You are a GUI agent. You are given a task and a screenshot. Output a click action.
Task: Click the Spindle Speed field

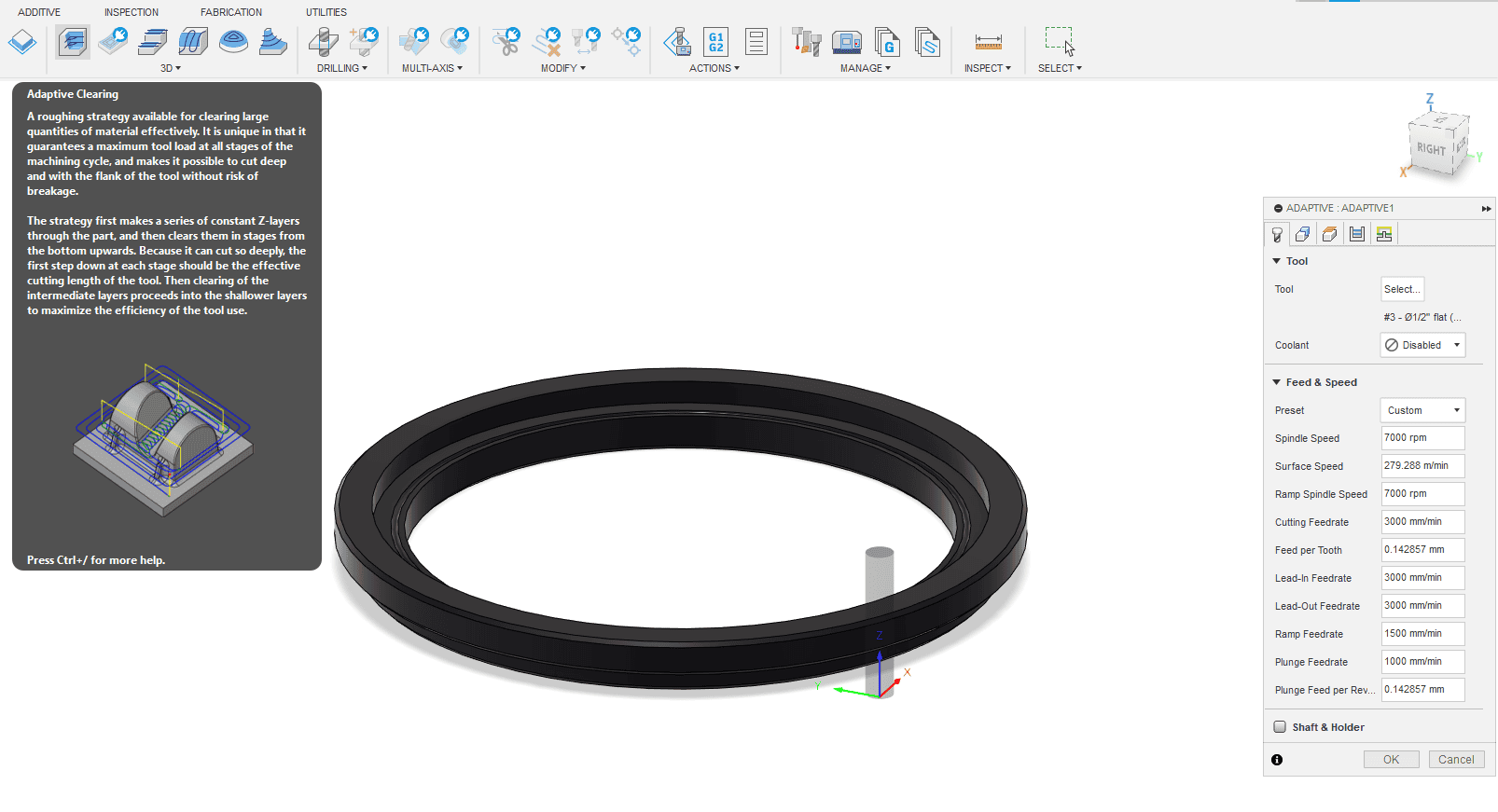(x=1422, y=438)
